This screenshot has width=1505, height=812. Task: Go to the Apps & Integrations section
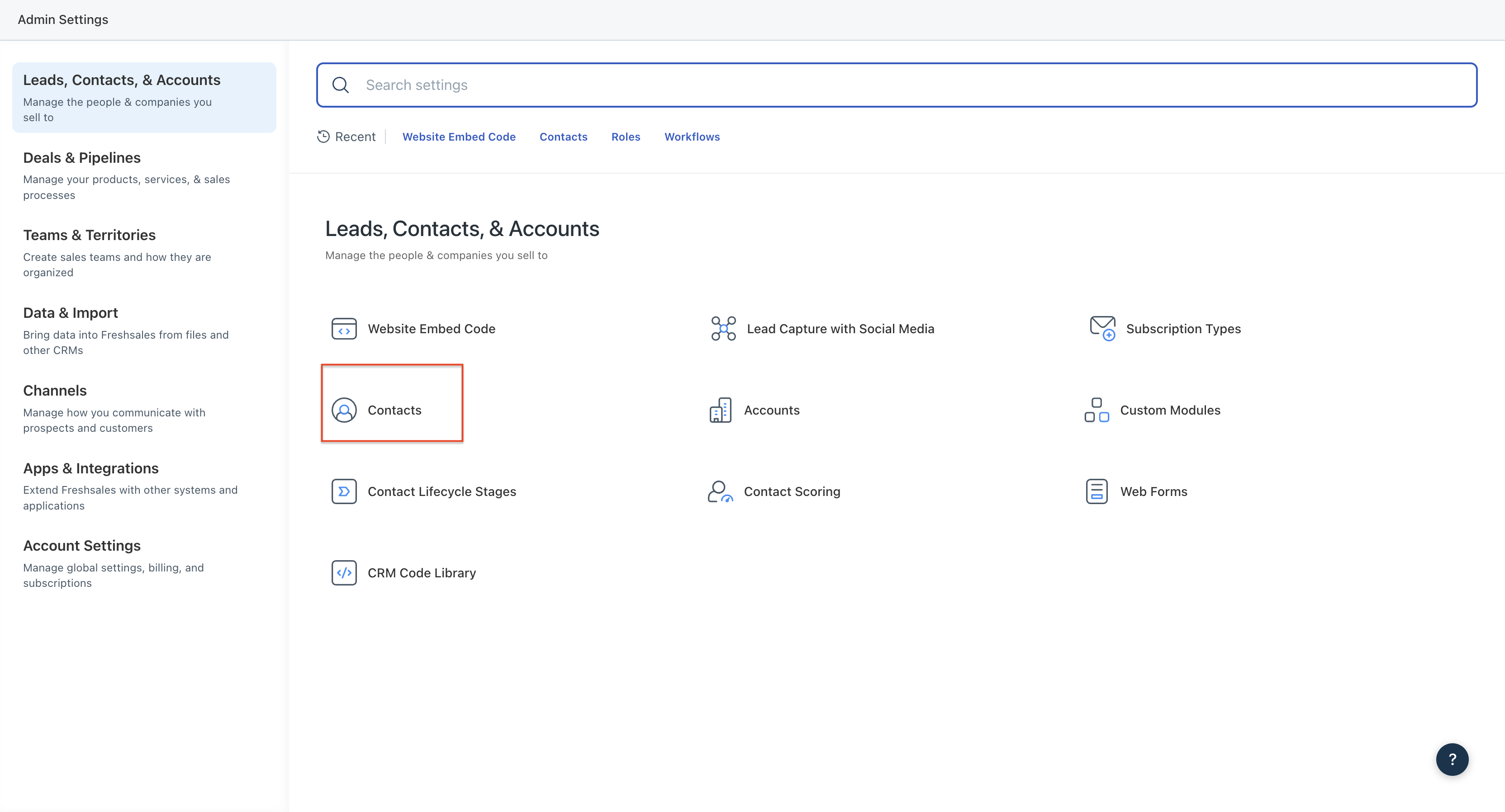(90, 468)
